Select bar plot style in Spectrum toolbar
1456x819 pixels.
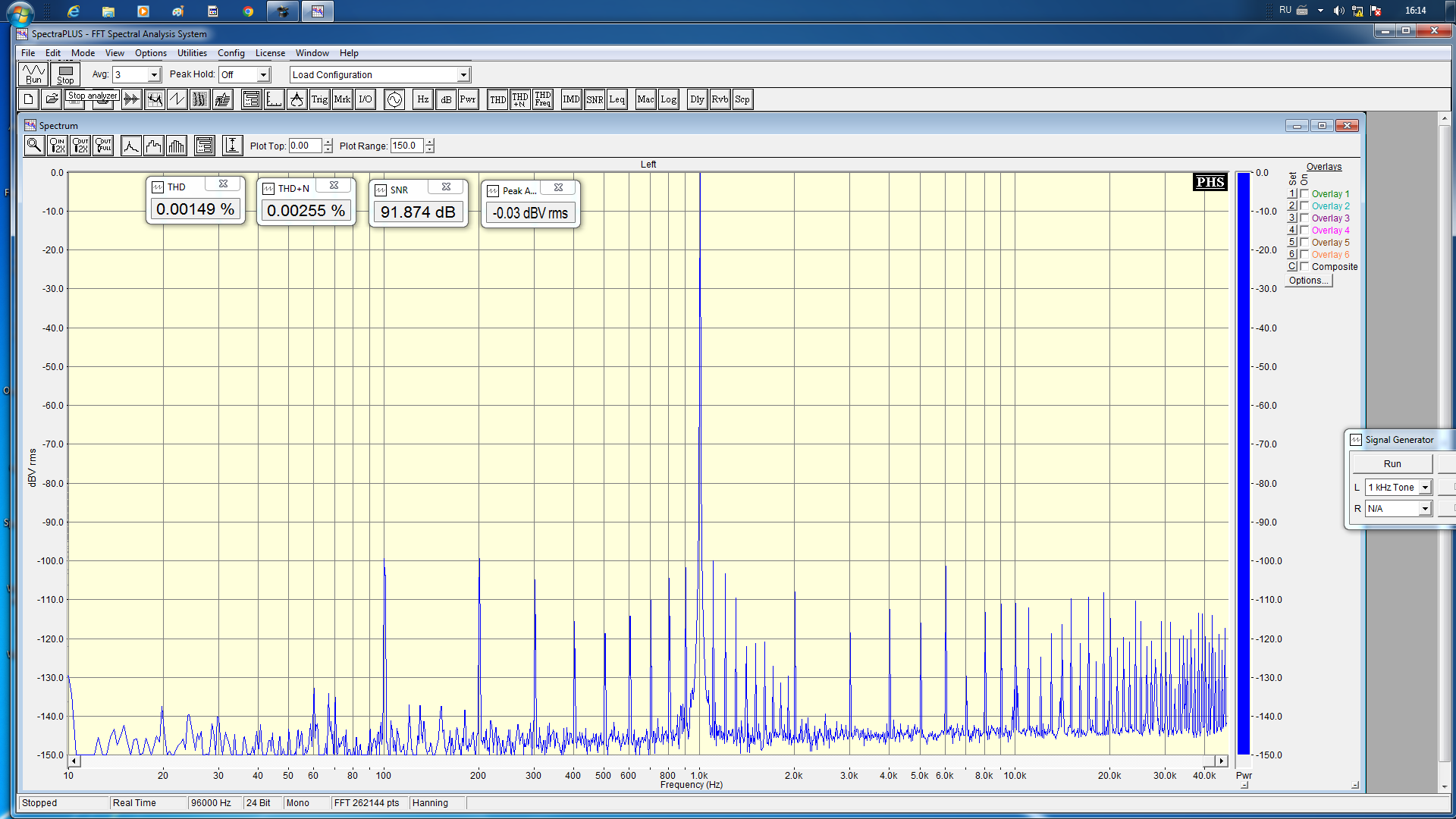click(177, 146)
